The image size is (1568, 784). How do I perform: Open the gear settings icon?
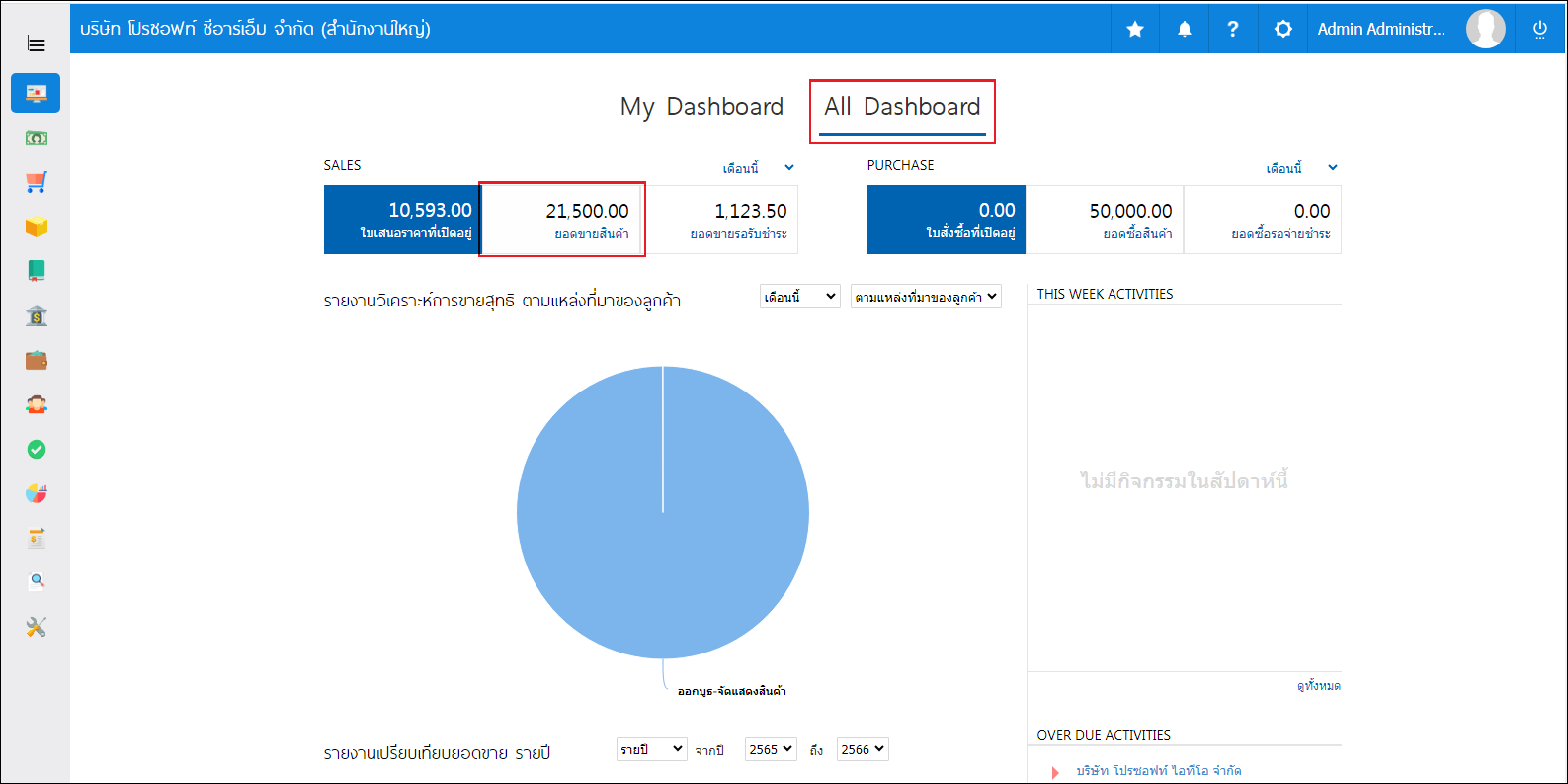click(x=1282, y=29)
